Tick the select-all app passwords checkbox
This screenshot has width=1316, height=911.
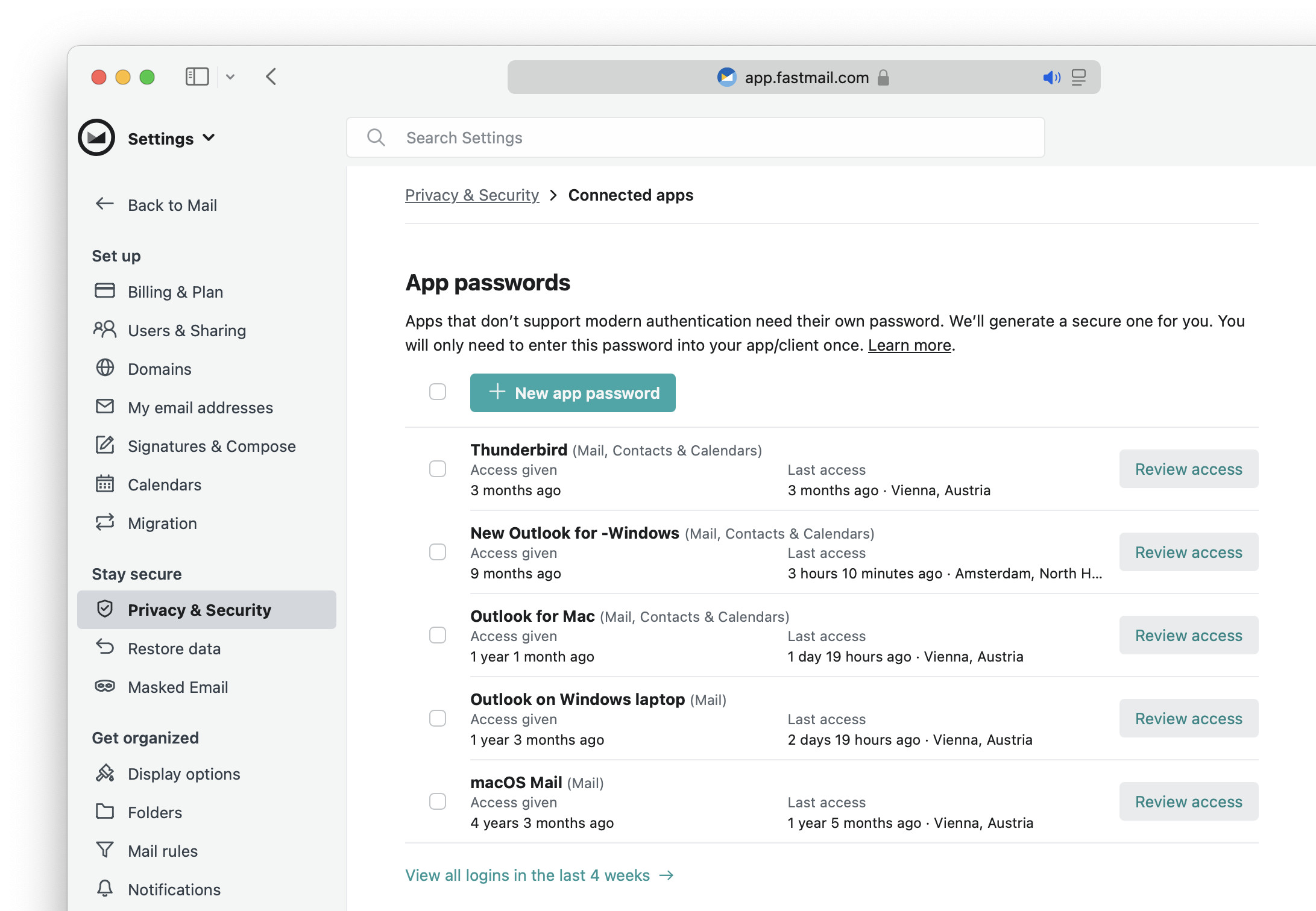[x=438, y=392]
